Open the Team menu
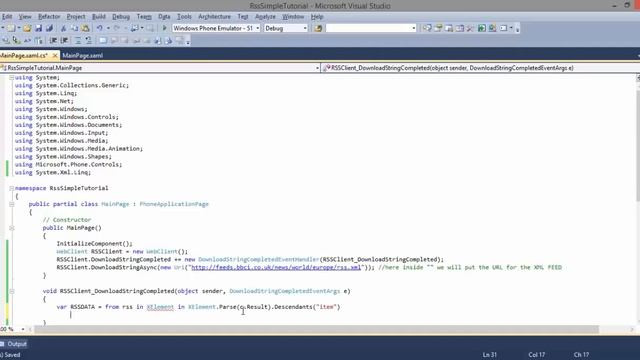 click(x=144, y=17)
